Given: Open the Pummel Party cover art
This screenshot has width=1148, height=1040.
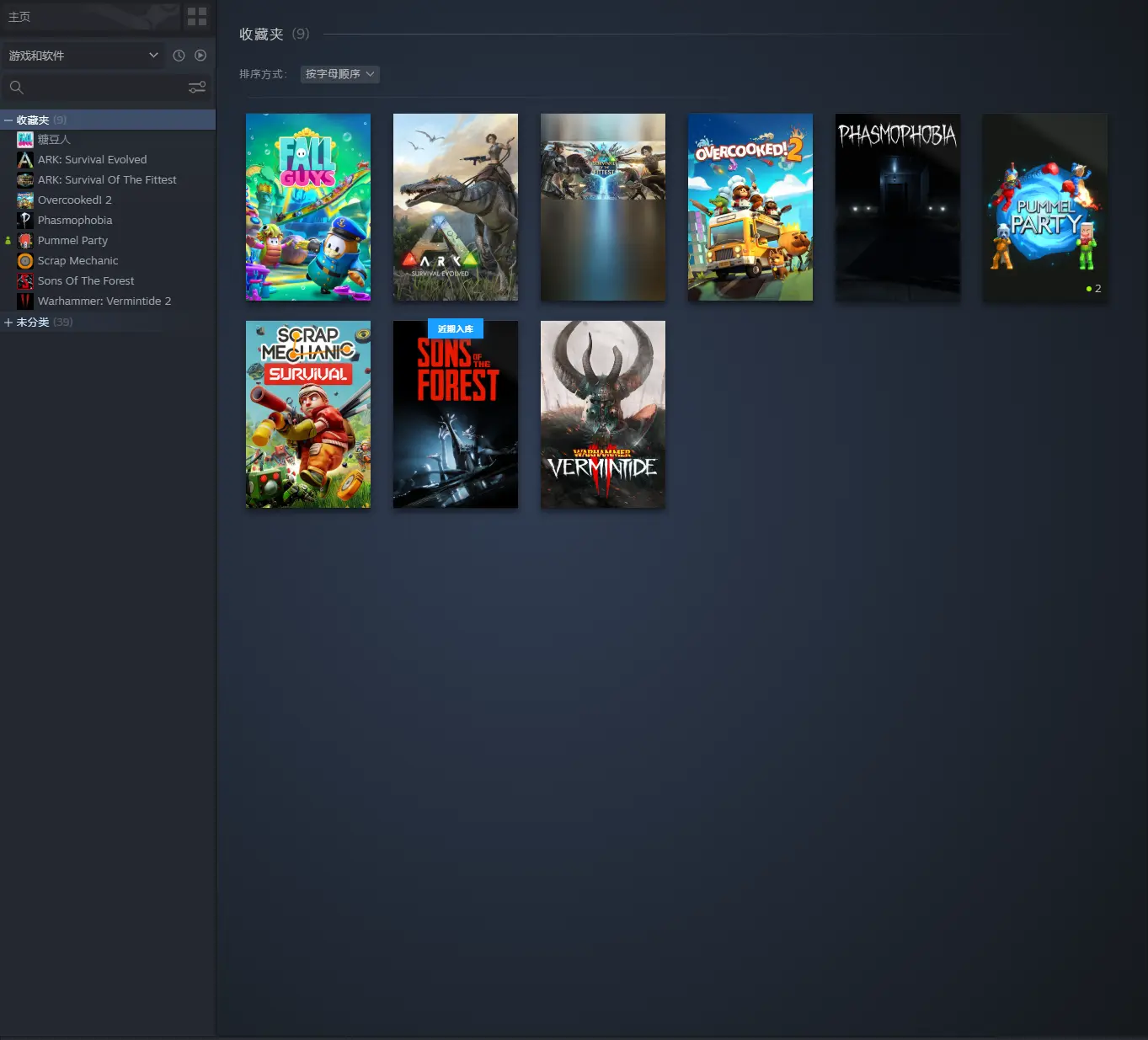Looking at the screenshot, I should 1045,207.
